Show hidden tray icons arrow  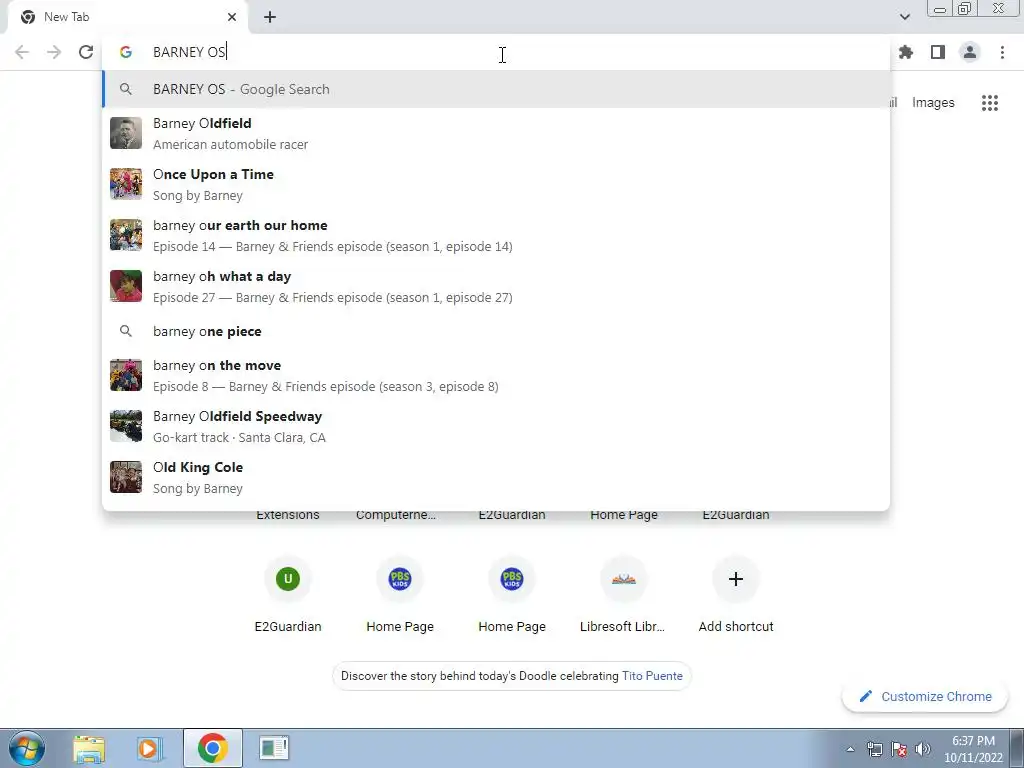(850, 749)
